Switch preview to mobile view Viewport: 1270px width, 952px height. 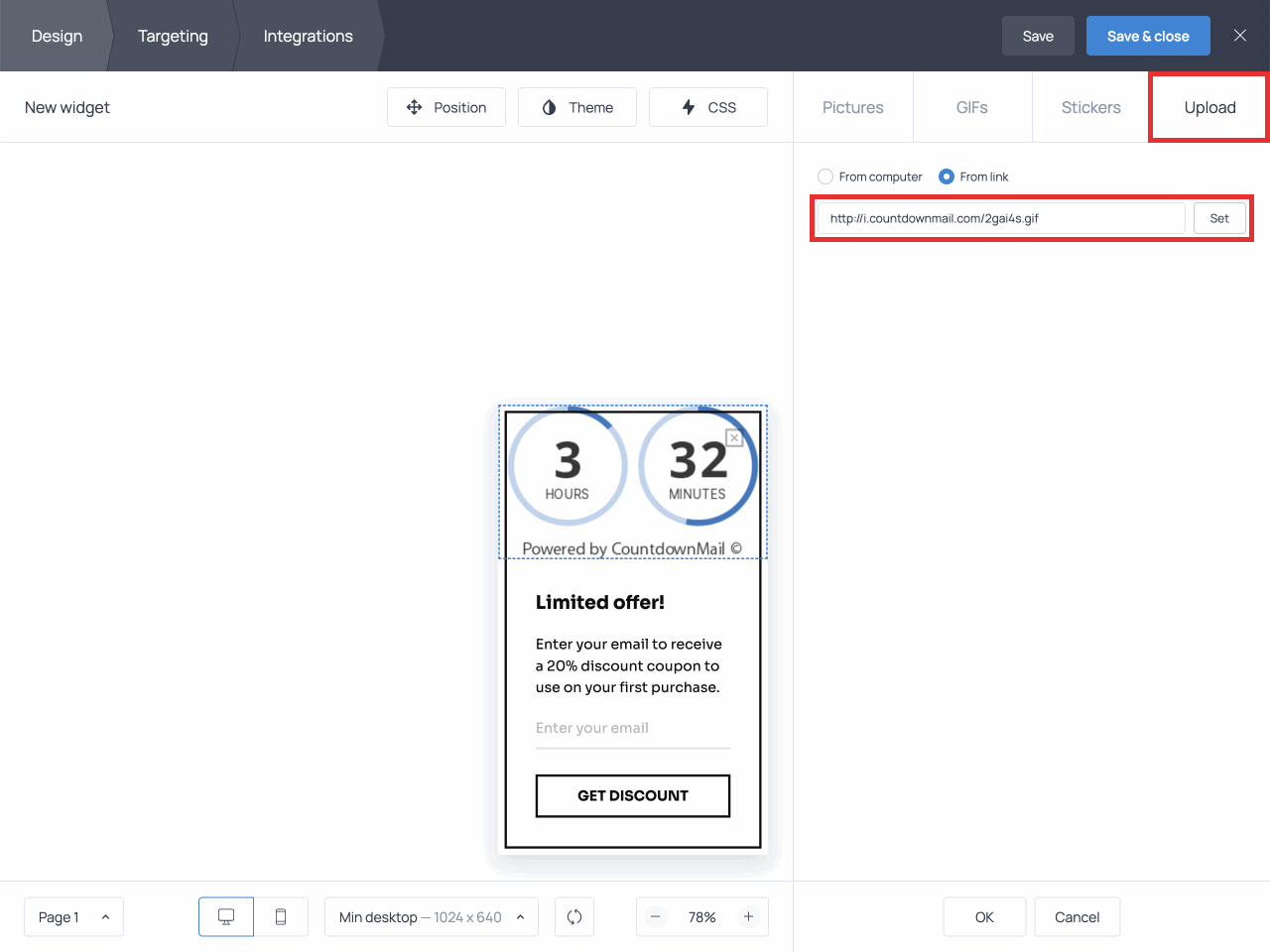[x=281, y=916]
